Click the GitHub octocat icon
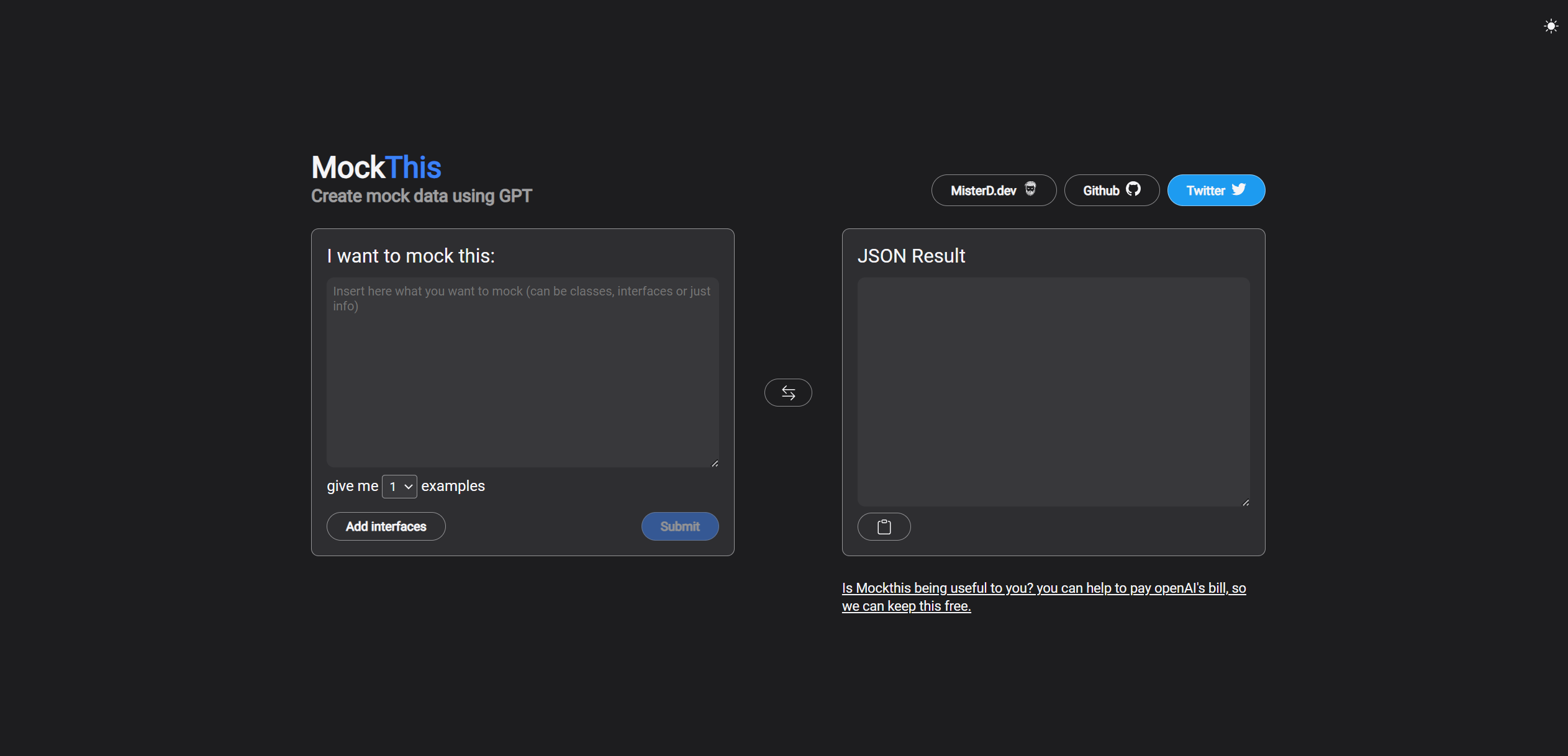1568x756 pixels. click(1133, 190)
